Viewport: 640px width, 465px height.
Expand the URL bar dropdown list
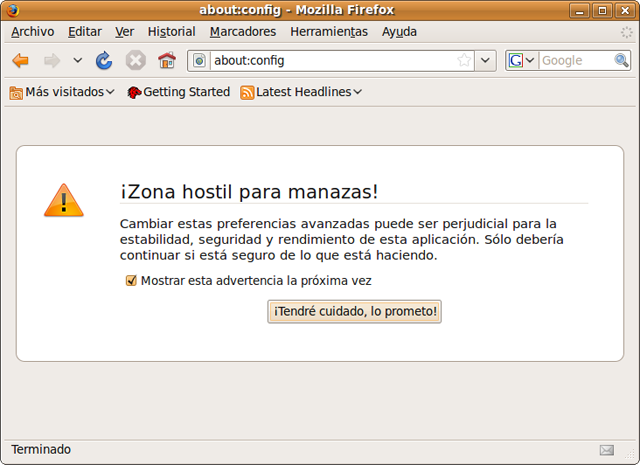click(x=486, y=61)
